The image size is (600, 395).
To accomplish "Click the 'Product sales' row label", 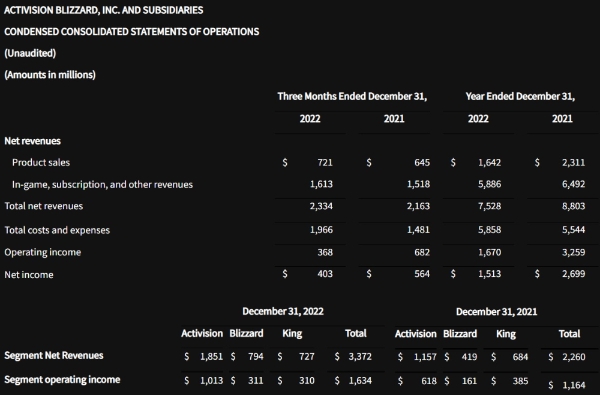I will pyautogui.click(x=41, y=162).
